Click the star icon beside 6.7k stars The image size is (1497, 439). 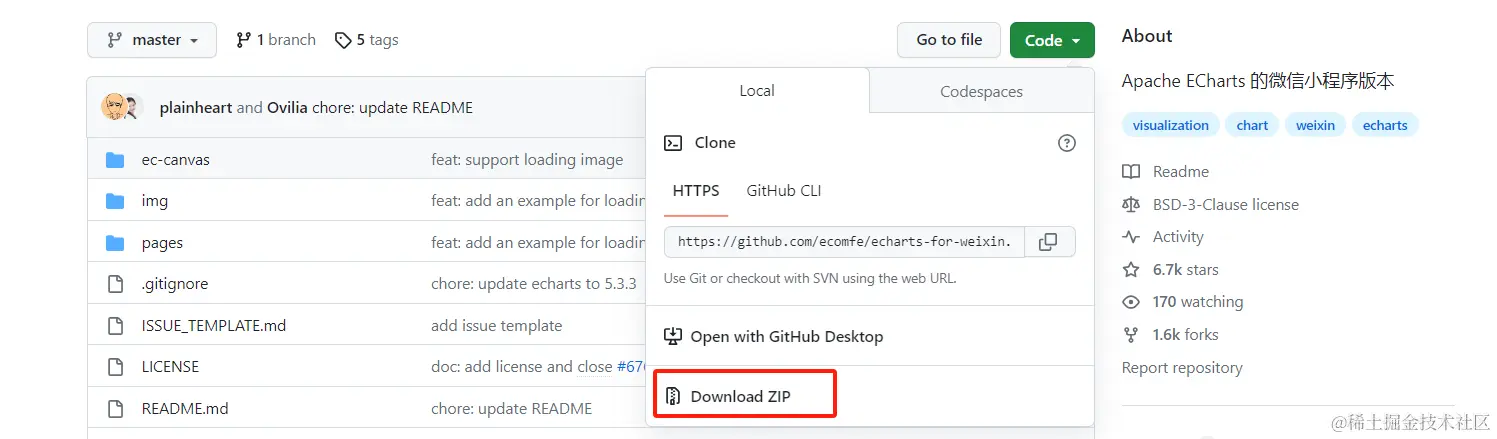click(1131, 270)
